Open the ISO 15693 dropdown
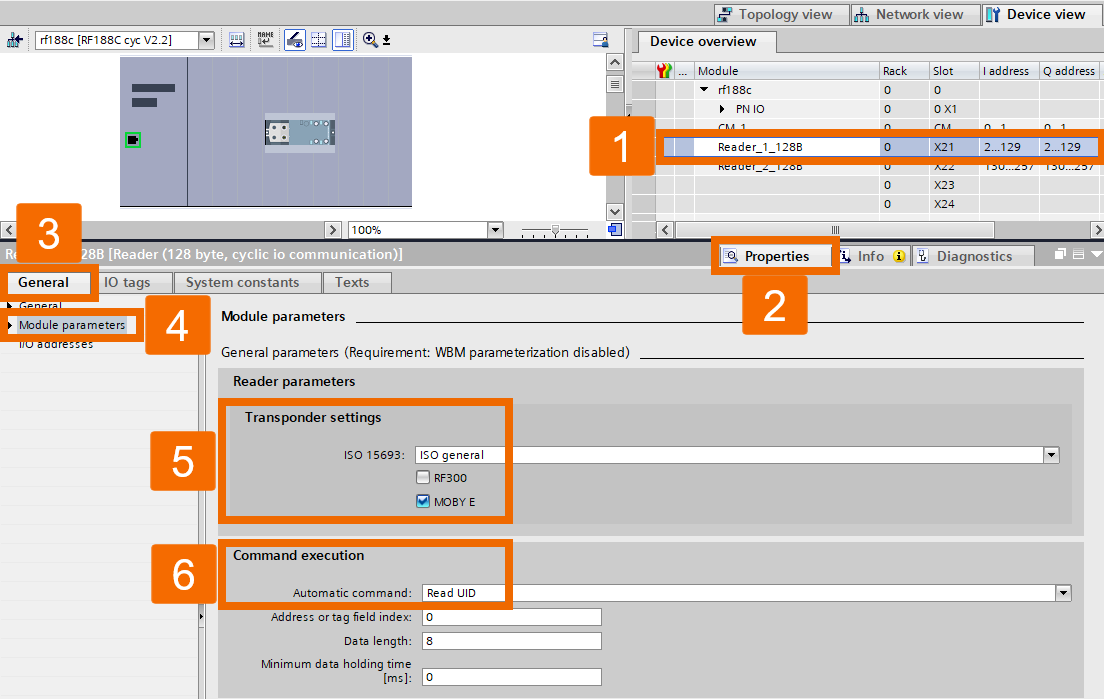Viewport: 1104px width, 699px height. (1051, 455)
